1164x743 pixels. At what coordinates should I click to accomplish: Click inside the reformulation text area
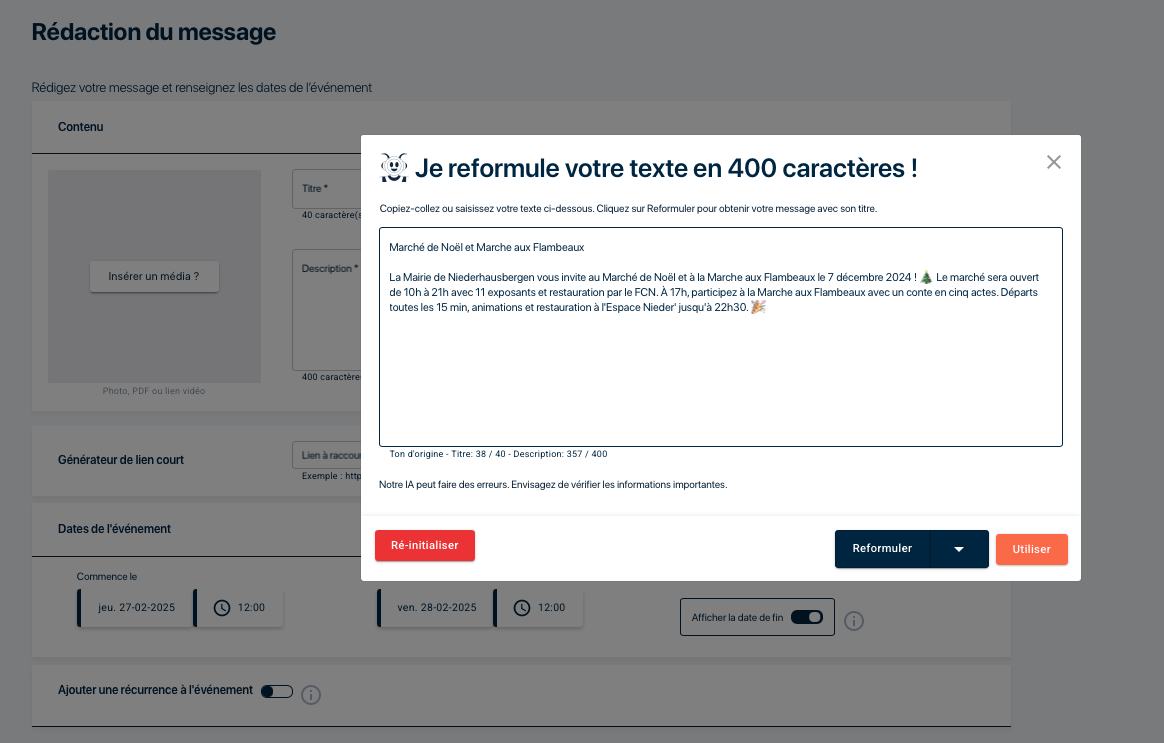pos(720,380)
